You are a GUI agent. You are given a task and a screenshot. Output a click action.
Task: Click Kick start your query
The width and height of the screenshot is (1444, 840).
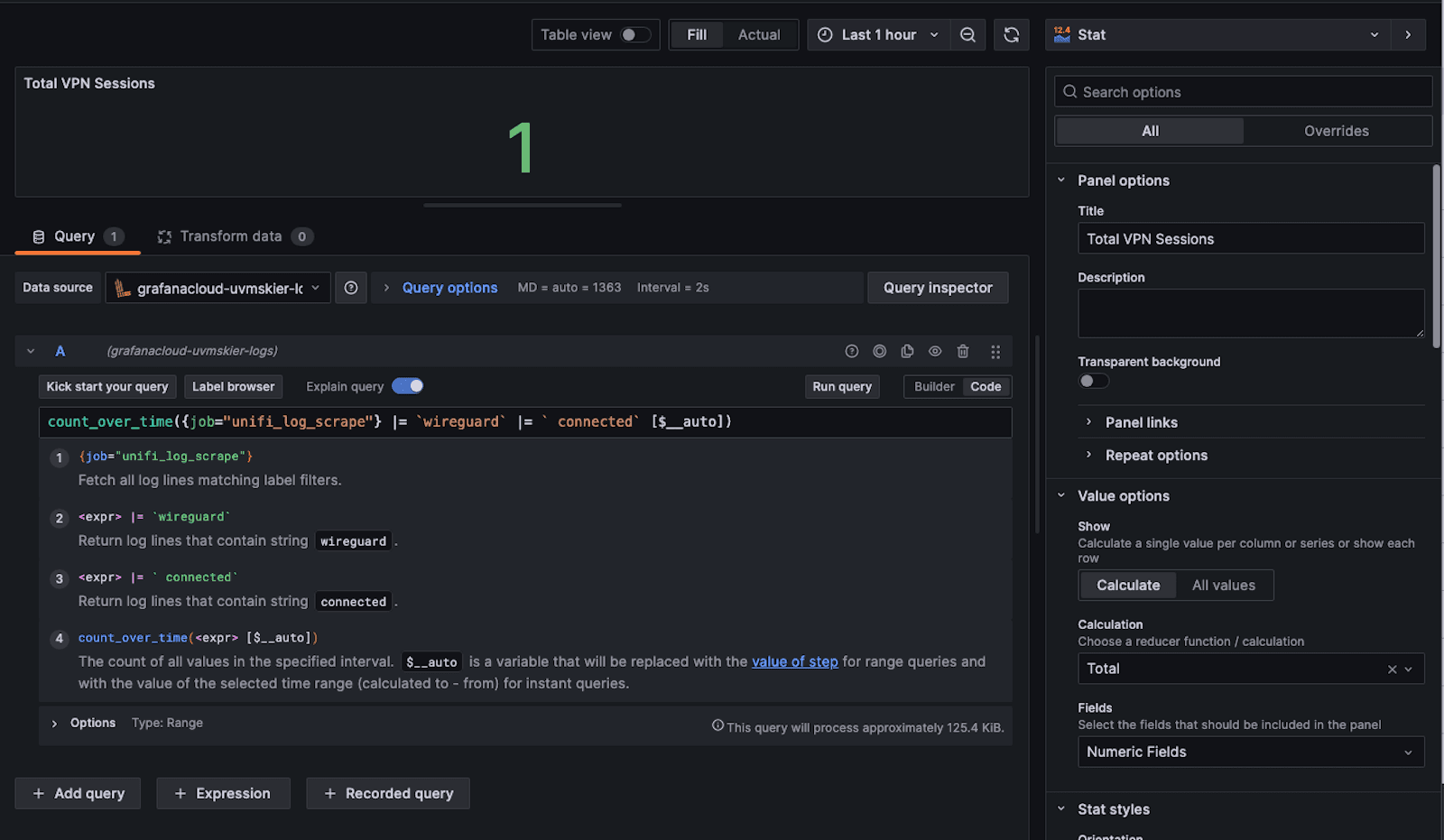click(107, 386)
